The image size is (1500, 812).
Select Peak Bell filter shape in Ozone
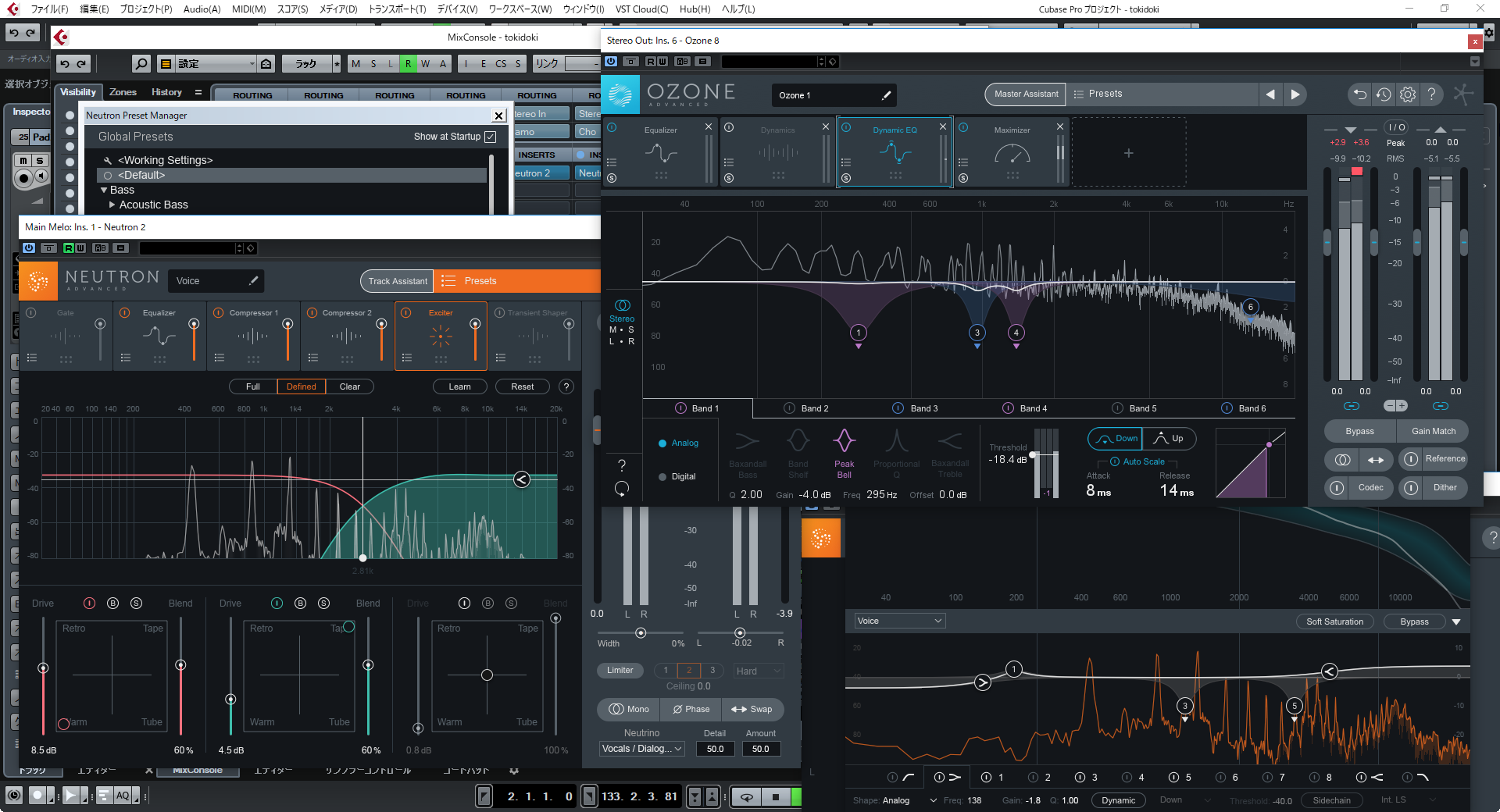(x=845, y=453)
